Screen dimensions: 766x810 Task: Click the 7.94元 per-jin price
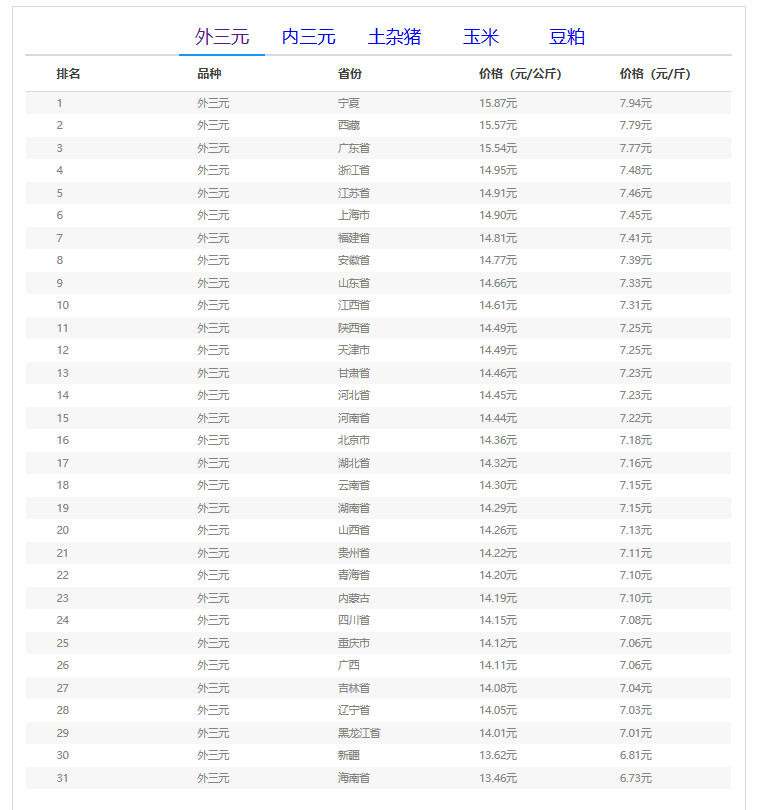tap(636, 103)
